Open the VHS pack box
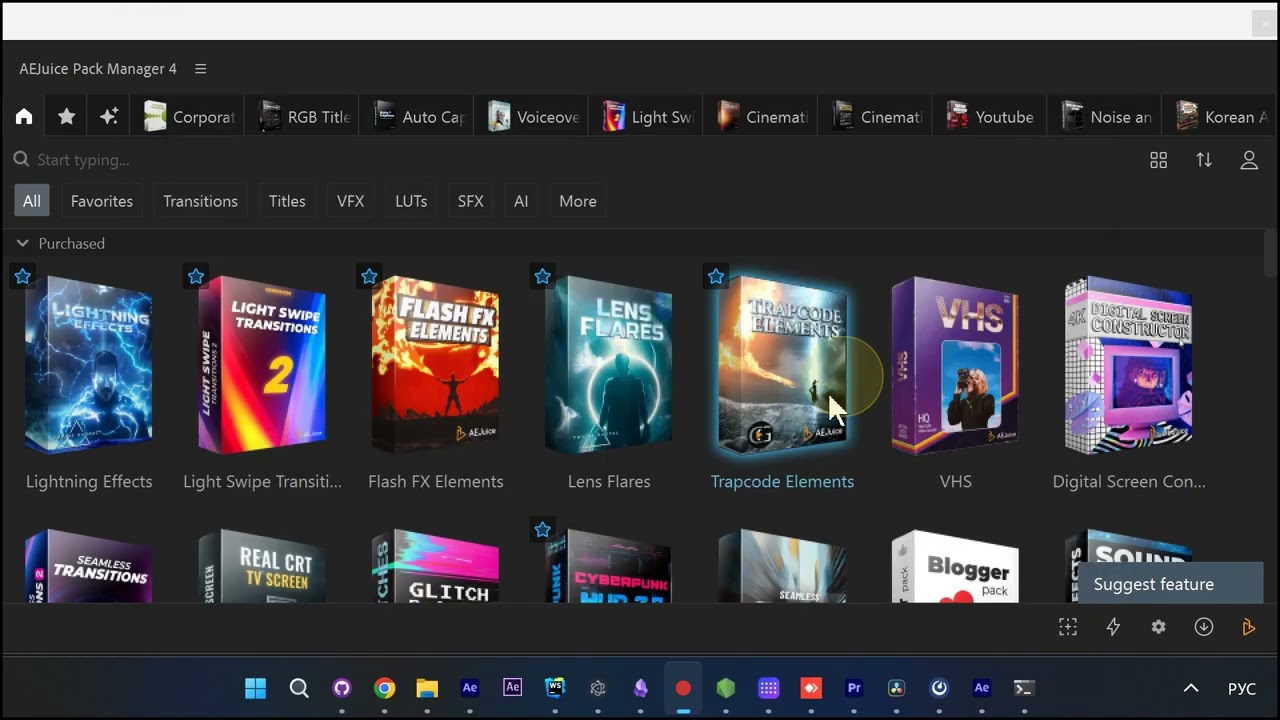 click(955, 365)
